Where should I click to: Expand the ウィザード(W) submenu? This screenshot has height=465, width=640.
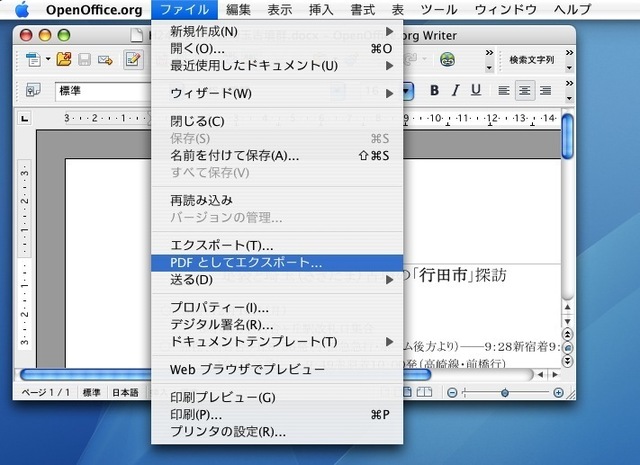pyautogui.click(x=277, y=93)
